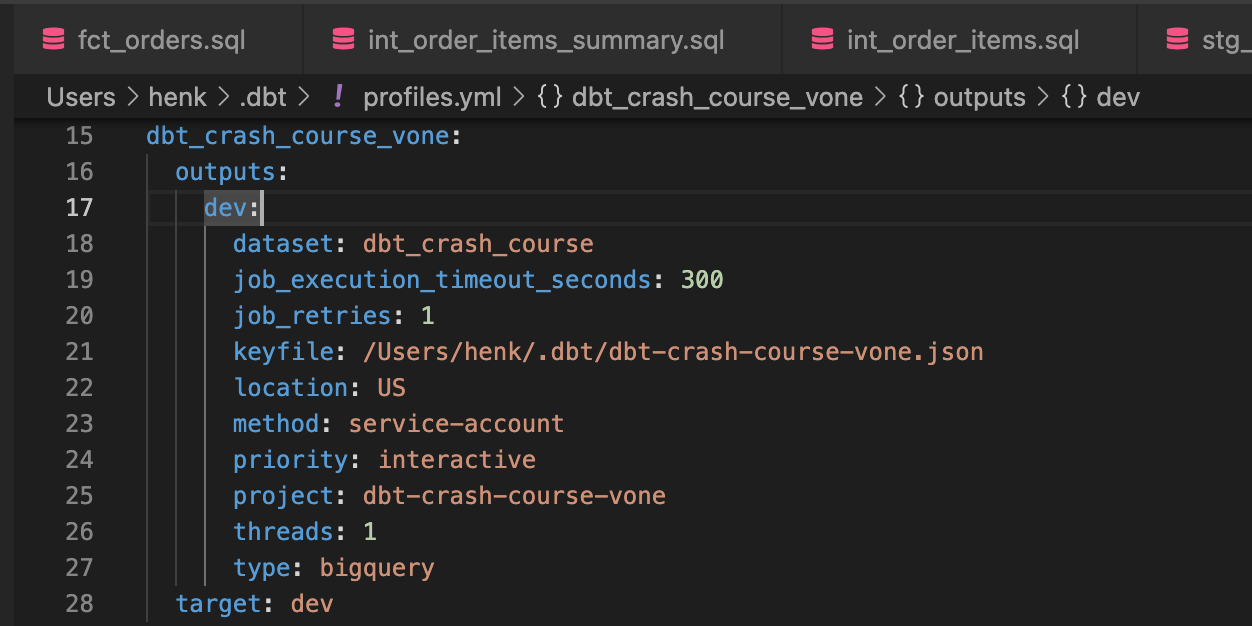Image resolution: width=1252 pixels, height=626 pixels.
Task: Select the Users breadcrumb segment
Action: tap(81, 97)
